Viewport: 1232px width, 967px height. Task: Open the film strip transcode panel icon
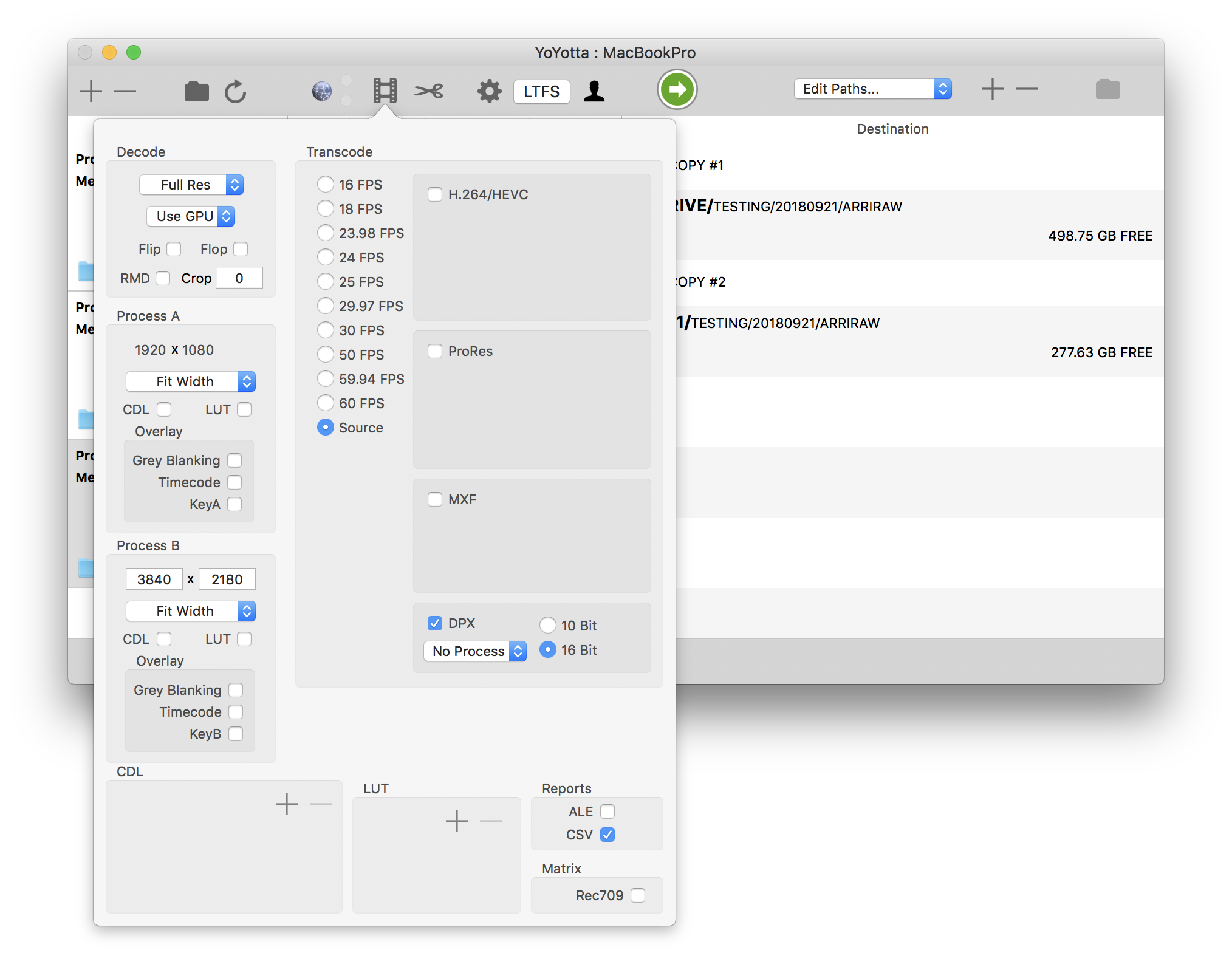(385, 91)
